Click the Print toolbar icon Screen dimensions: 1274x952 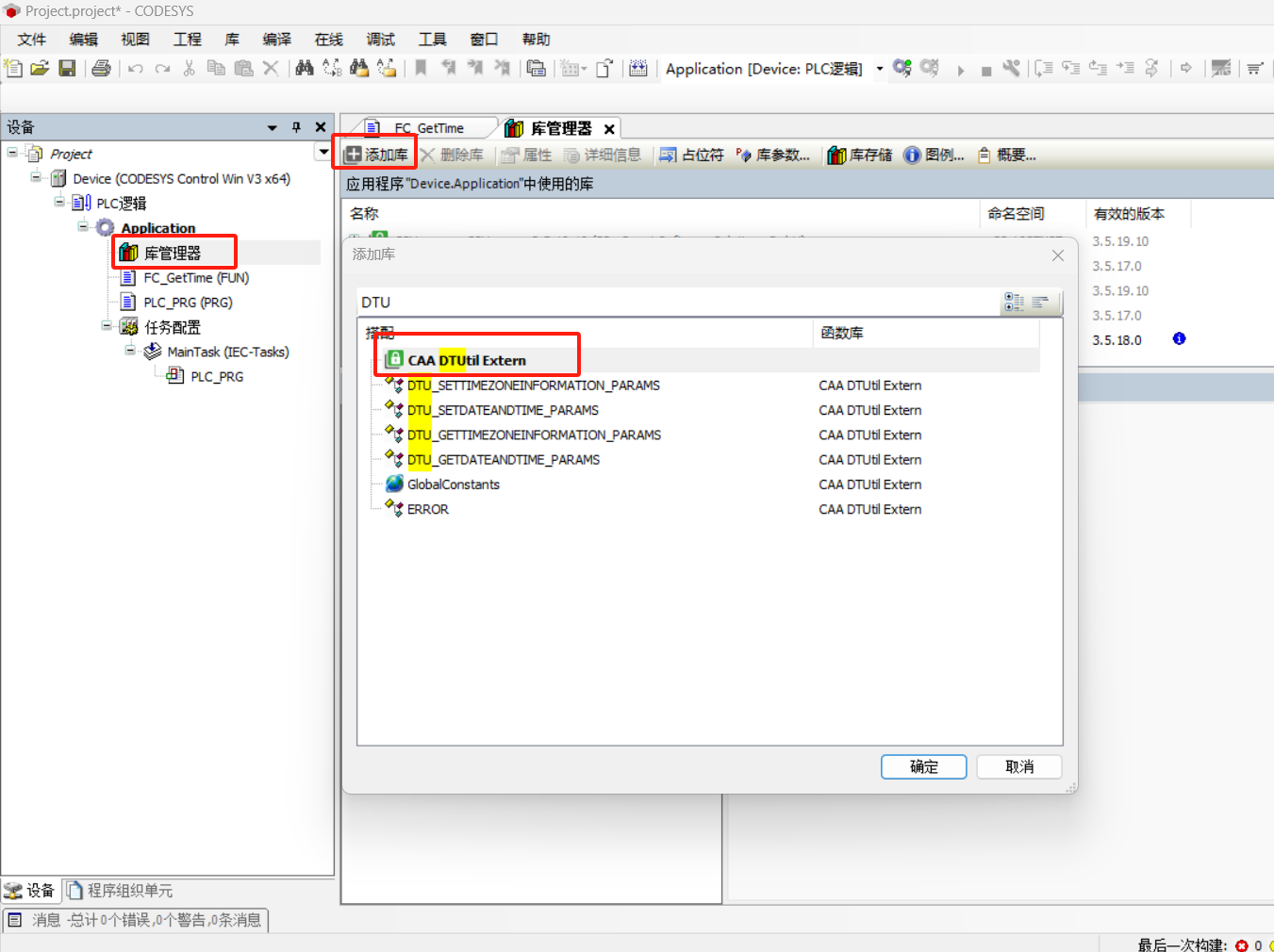click(x=101, y=68)
